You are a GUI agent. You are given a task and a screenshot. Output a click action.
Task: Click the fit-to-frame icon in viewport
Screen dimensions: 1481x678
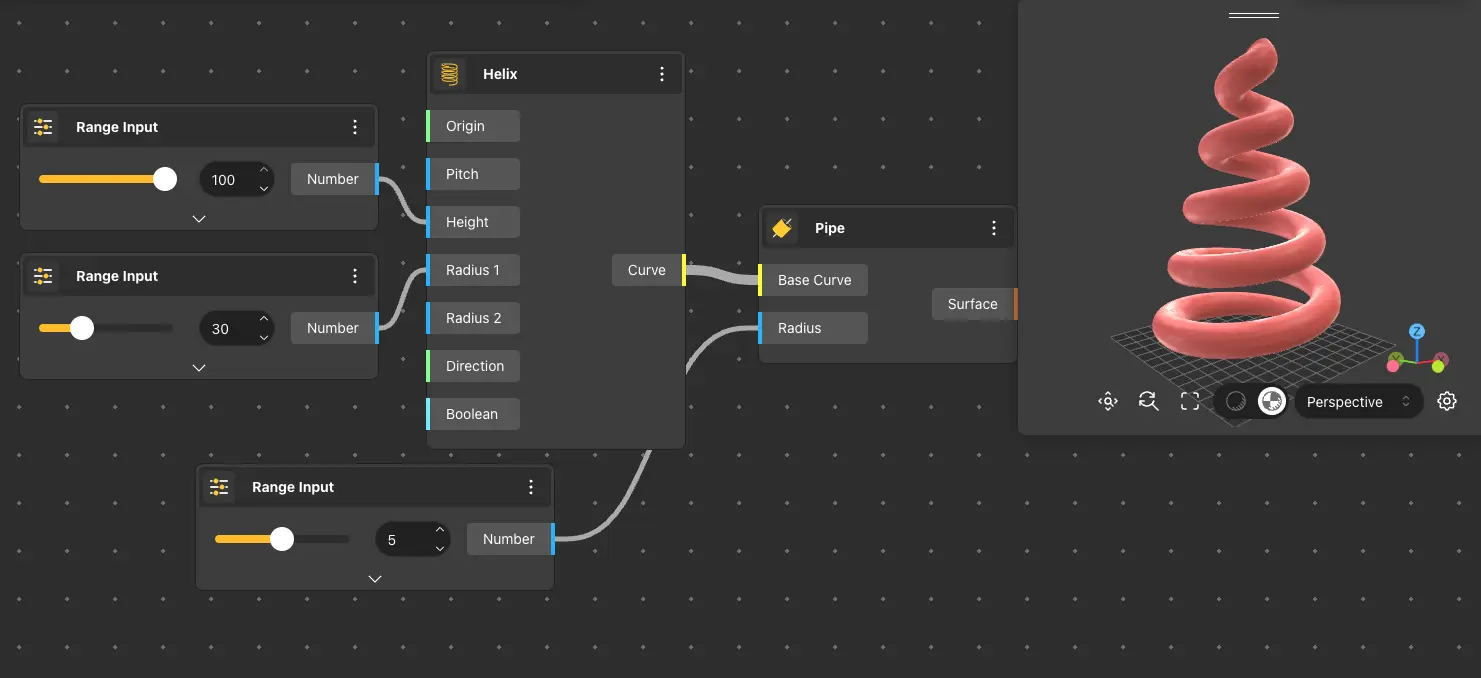coord(1189,402)
